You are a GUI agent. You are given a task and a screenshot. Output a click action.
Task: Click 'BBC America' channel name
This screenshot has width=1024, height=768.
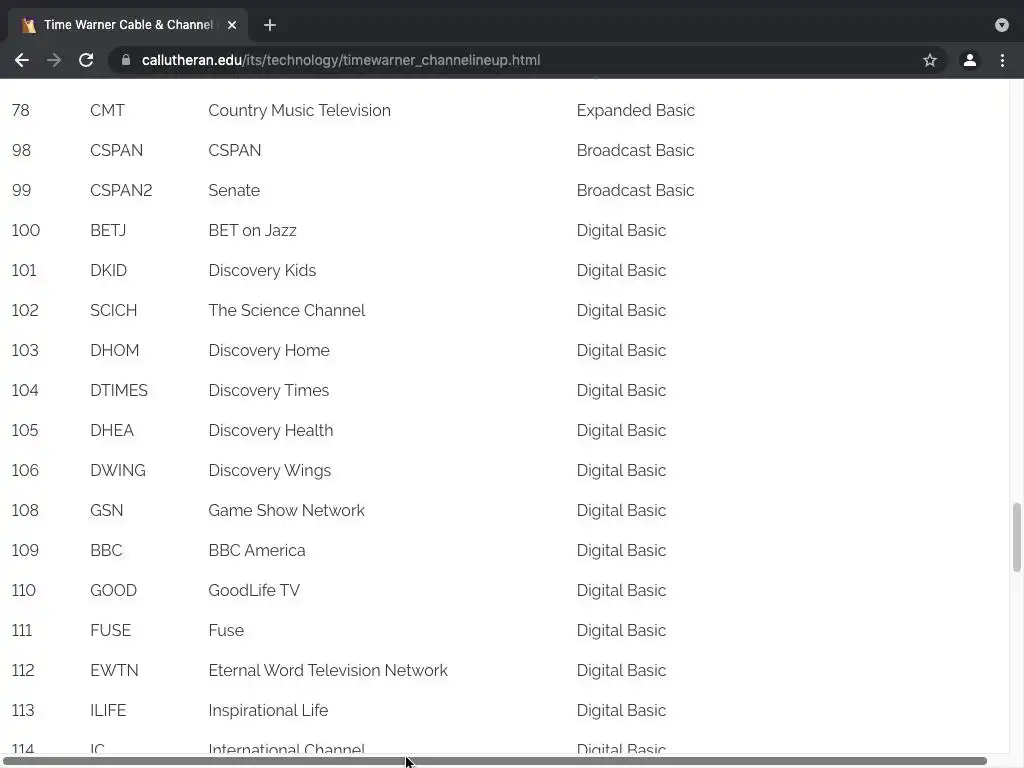257,551
